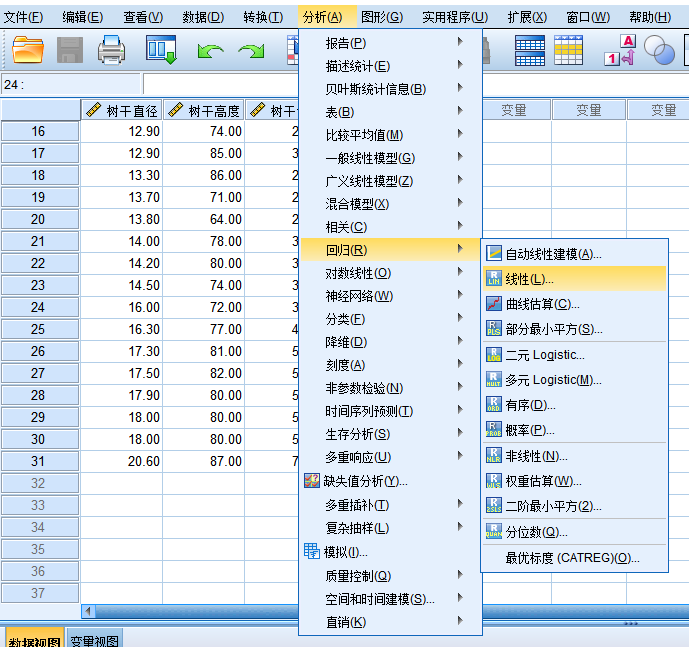
Task: Open the 文件(F) menu
Action: click(23, 17)
